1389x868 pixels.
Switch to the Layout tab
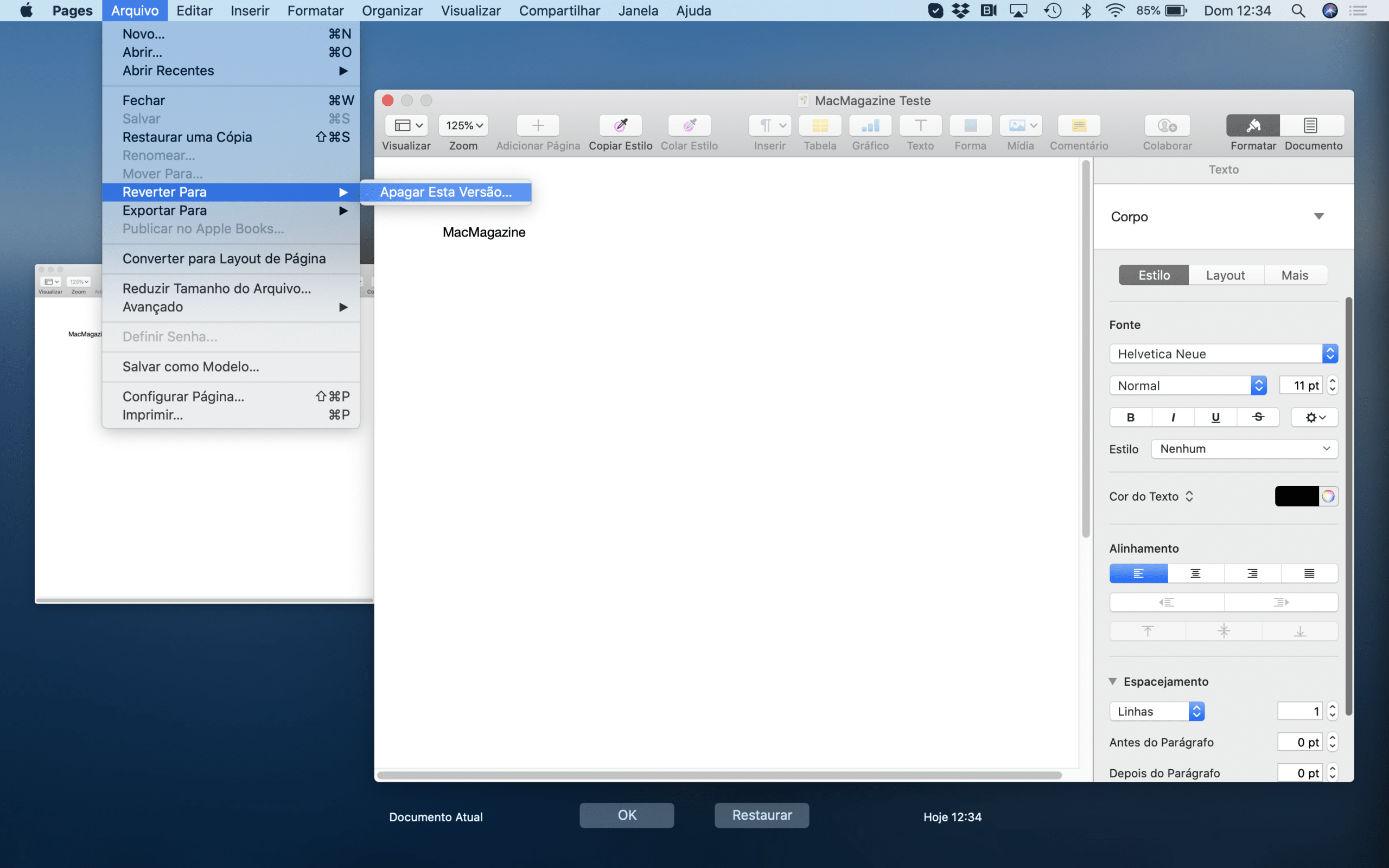click(1226, 275)
